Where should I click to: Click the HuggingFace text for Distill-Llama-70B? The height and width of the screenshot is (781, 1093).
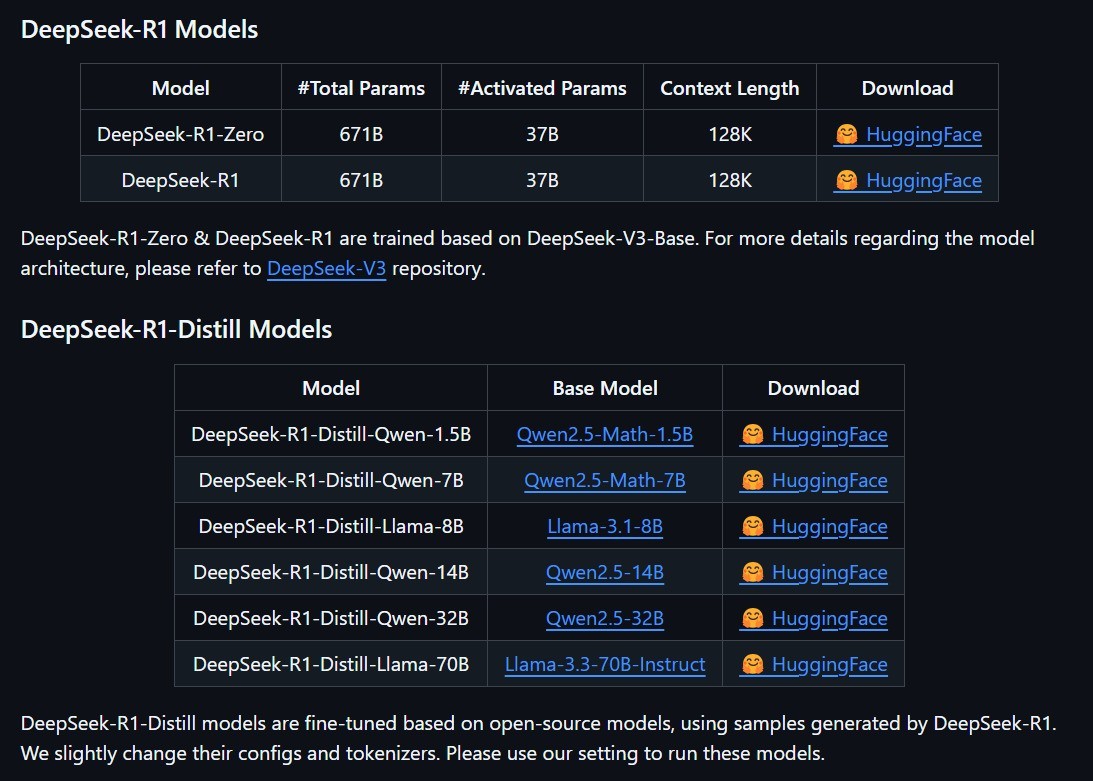click(x=830, y=665)
